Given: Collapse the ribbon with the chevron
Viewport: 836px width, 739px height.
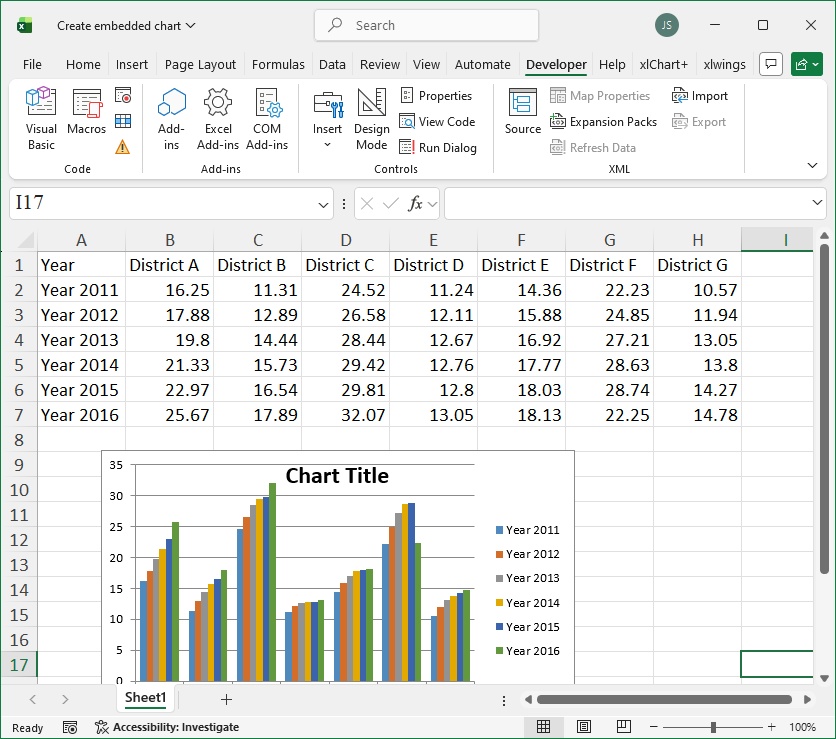Looking at the screenshot, I should coord(812,165).
